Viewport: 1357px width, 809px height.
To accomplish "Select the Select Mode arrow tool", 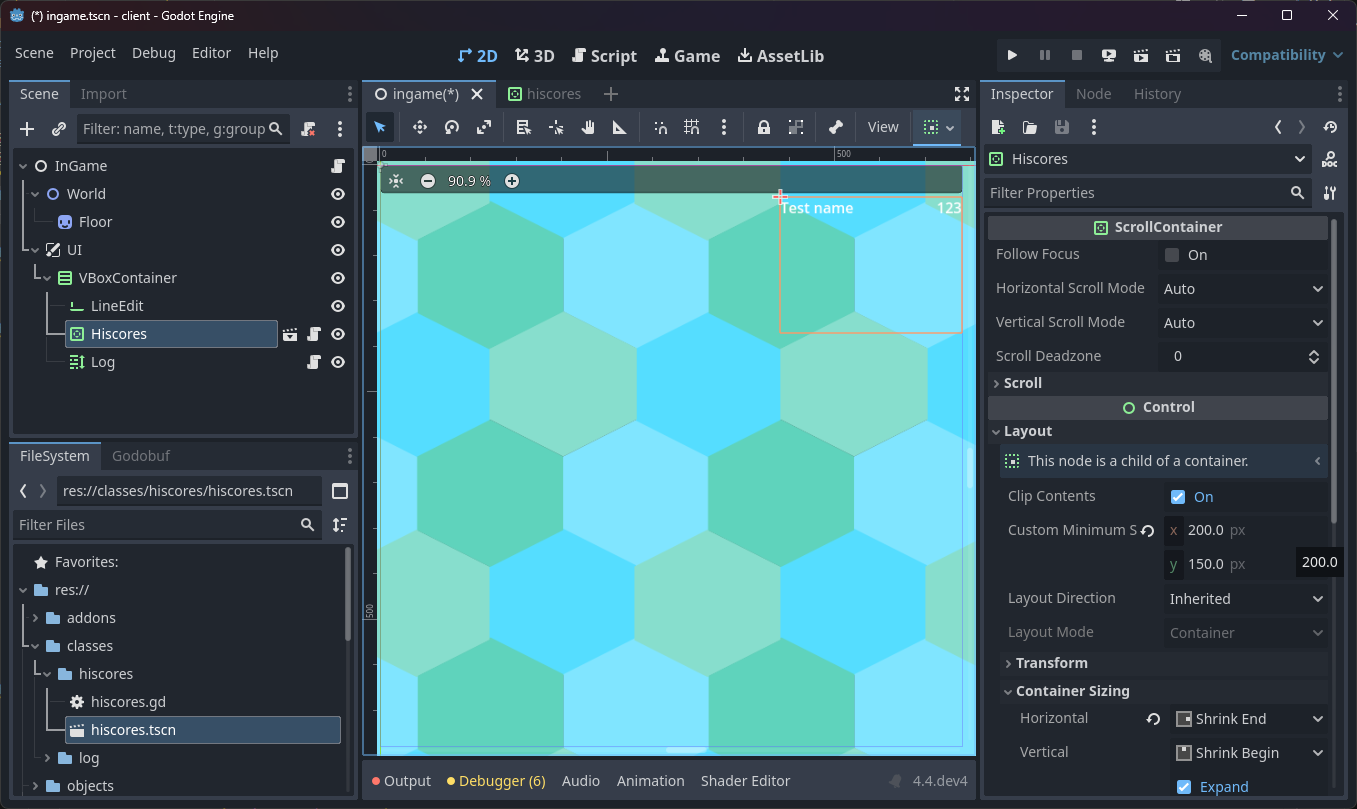I will (x=380, y=127).
